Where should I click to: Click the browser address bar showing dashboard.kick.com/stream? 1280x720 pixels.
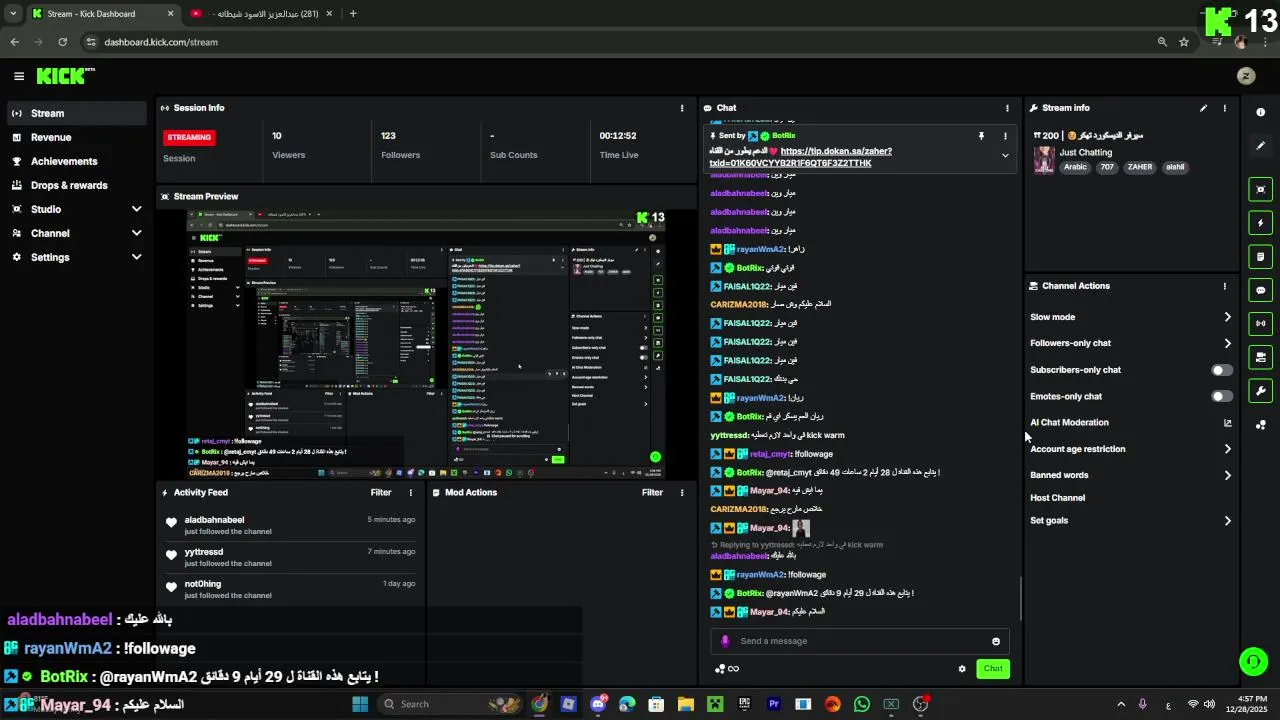[x=620, y=42]
